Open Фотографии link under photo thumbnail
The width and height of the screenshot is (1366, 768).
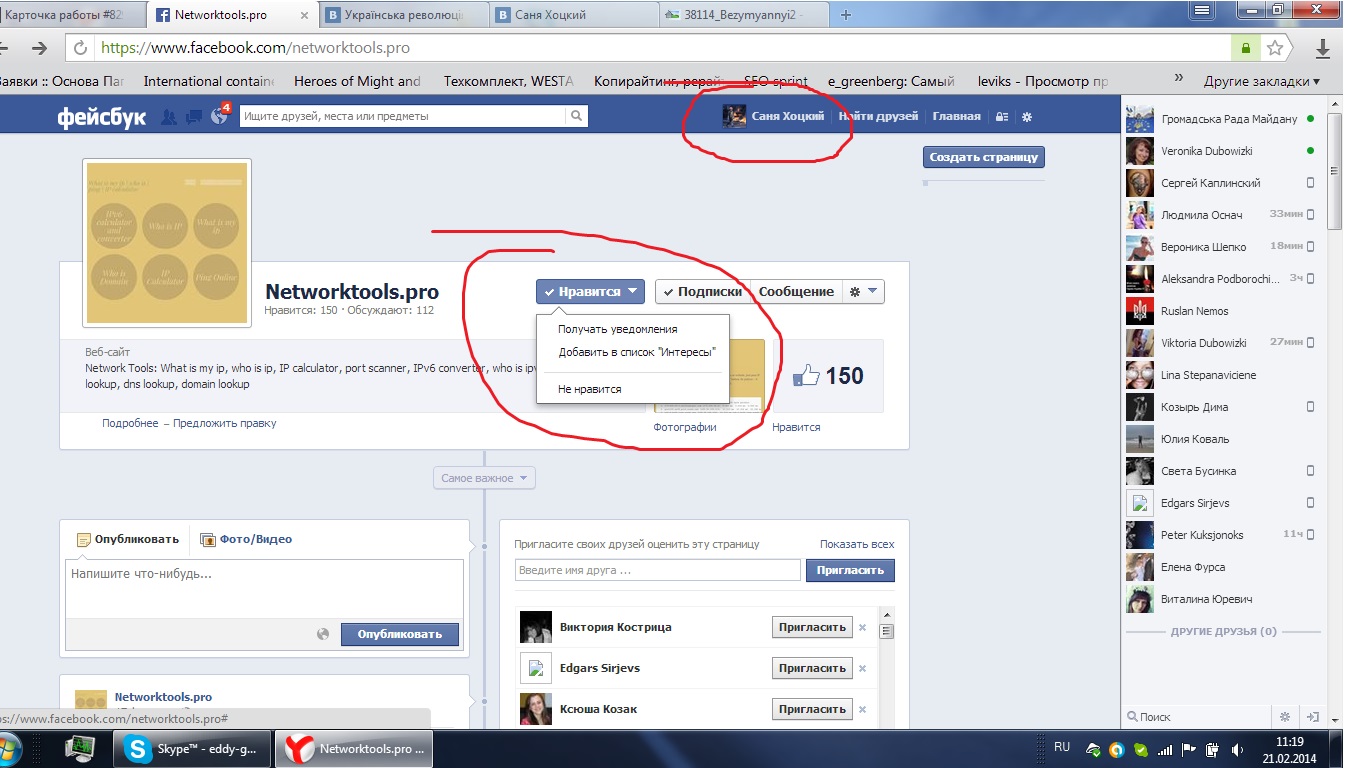tap(685, 427)
